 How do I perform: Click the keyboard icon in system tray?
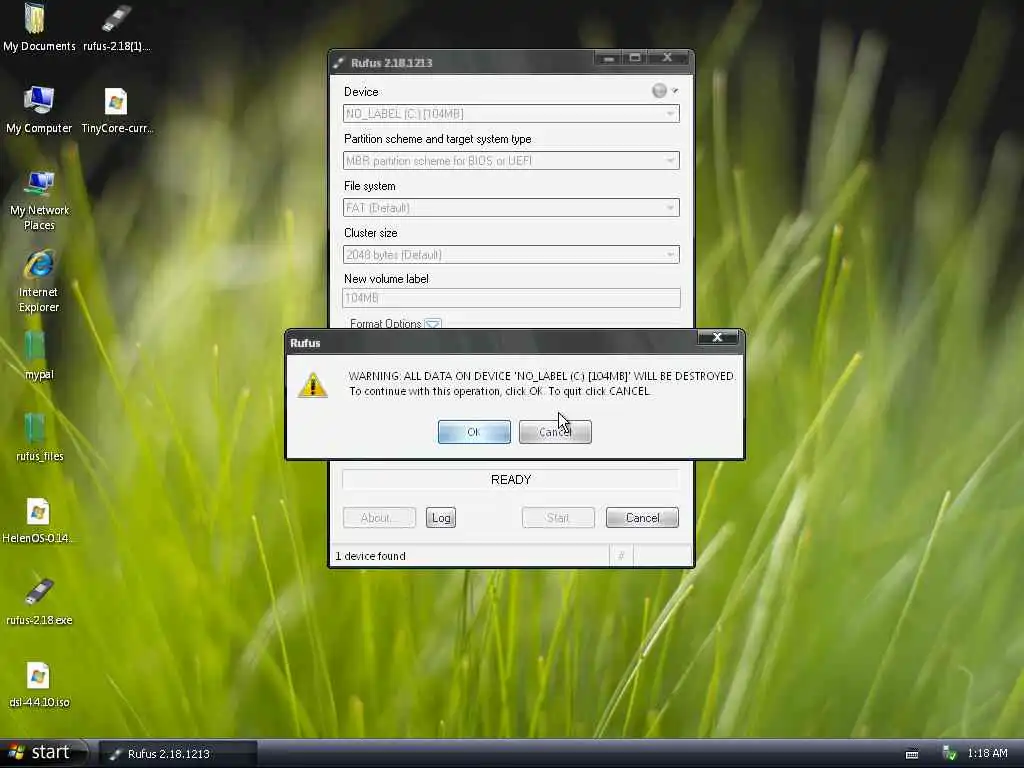click(x=912, y=754)
